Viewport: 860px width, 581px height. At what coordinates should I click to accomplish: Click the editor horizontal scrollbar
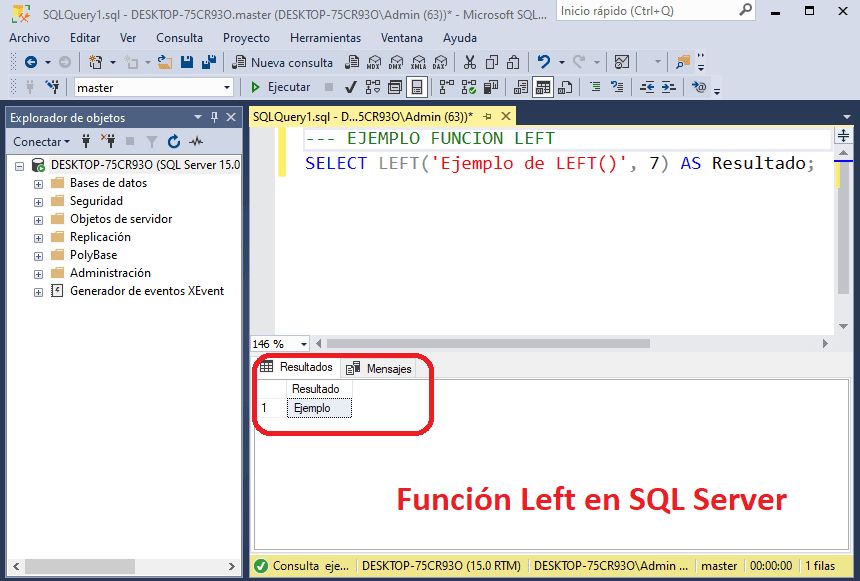(x=488, y=343)
